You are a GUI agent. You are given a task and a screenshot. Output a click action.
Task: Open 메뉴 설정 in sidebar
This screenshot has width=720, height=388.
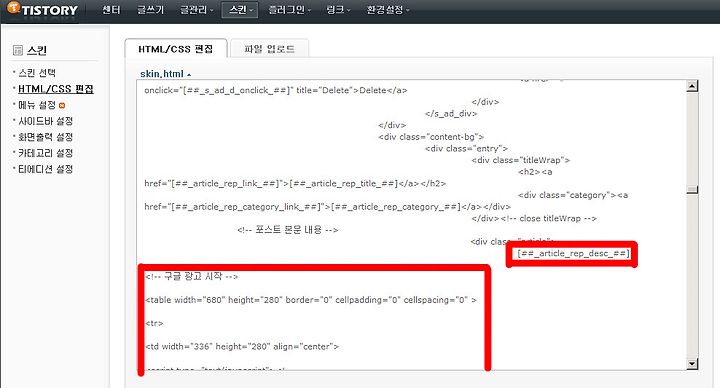tap(37, 105)
